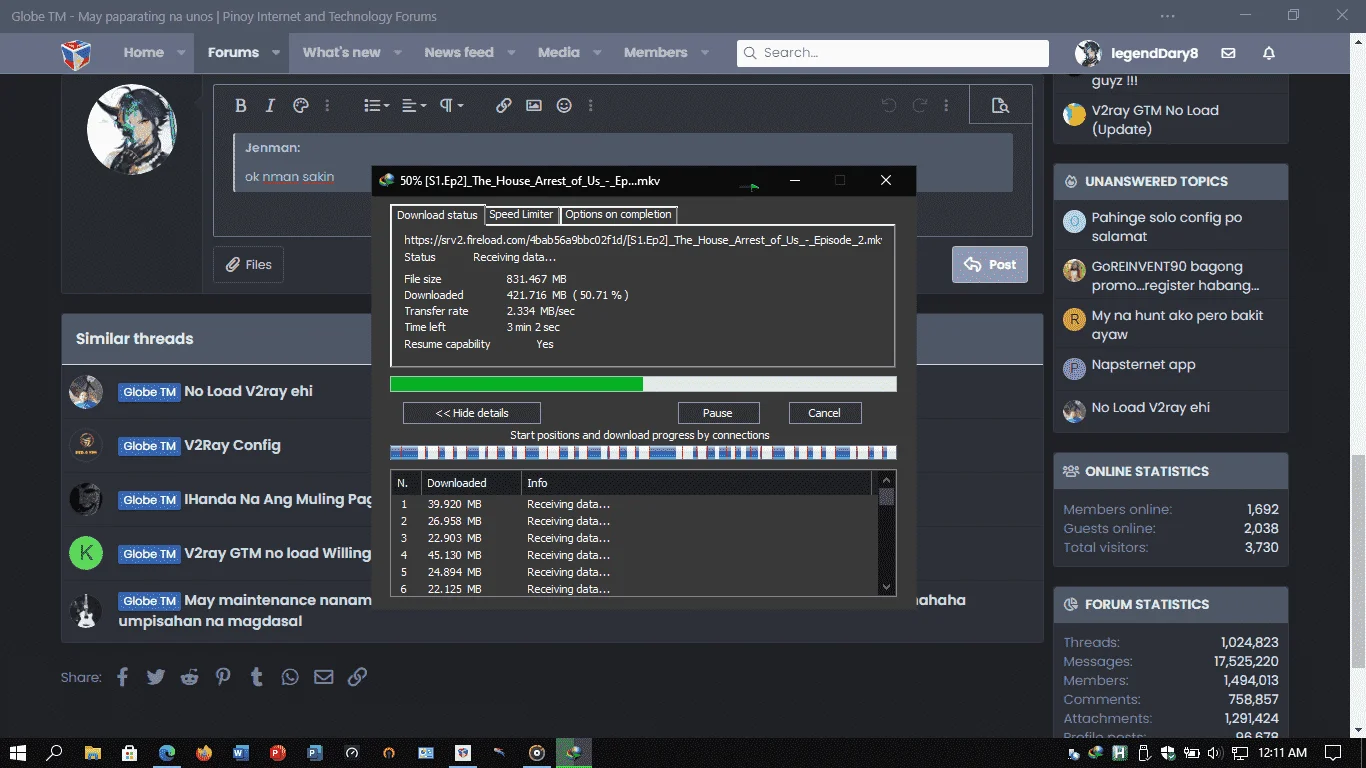The height and width of the screenshot is (768, 1366).
Task: Expand the Home menu arrow
Action: pyautogui.click(x=181, y=53)
